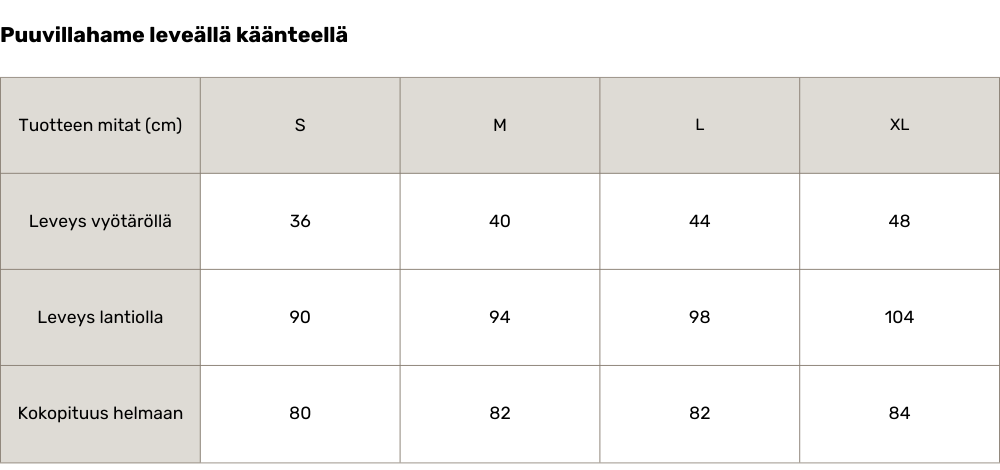Image resolution: width=1000 pixels, height=470 pixels.
Task: Select waist width value 44
Action: (x=700, y=221)
